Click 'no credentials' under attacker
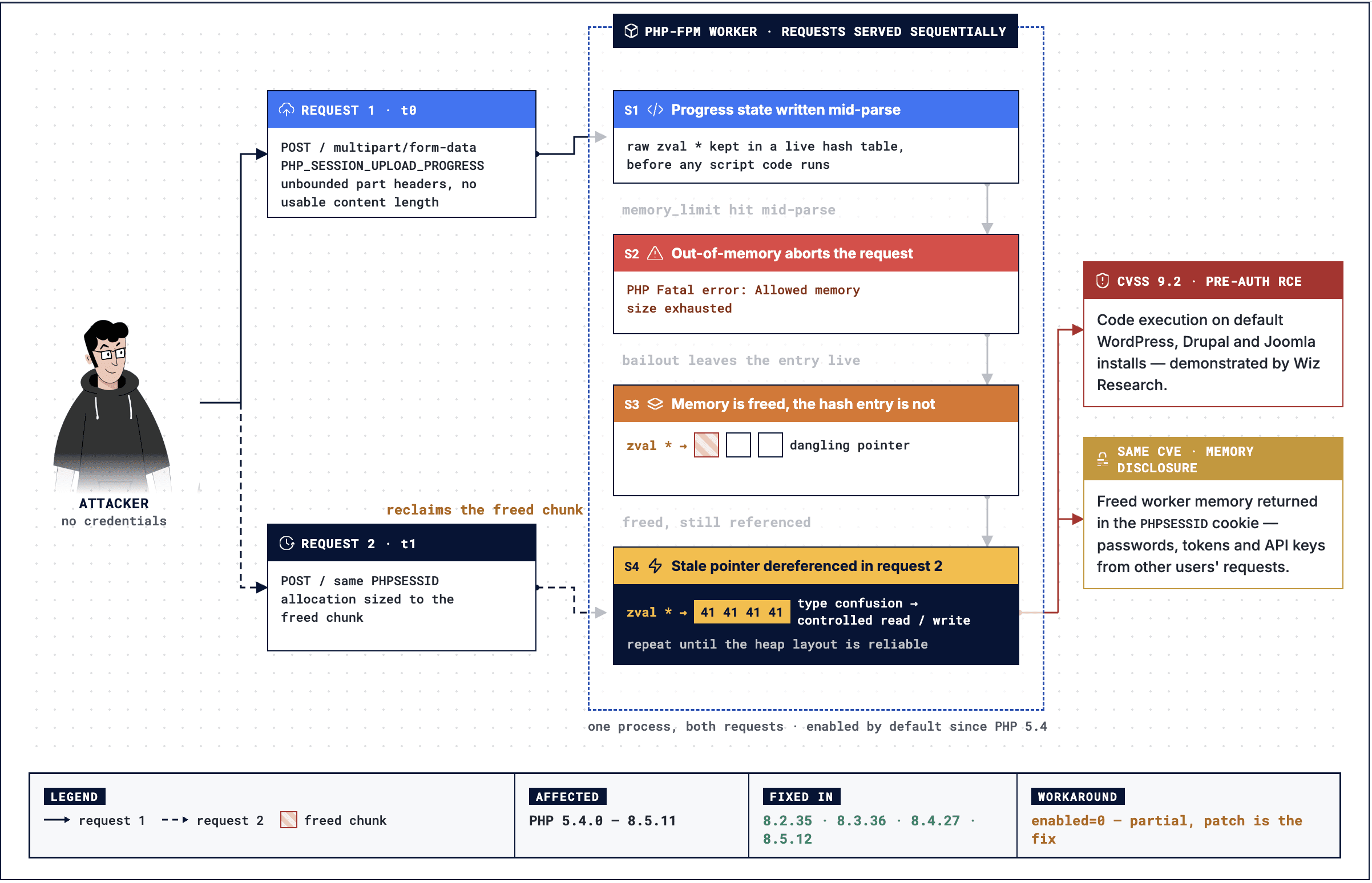This screenshot has width=1372, height=883. pos(114,522)
